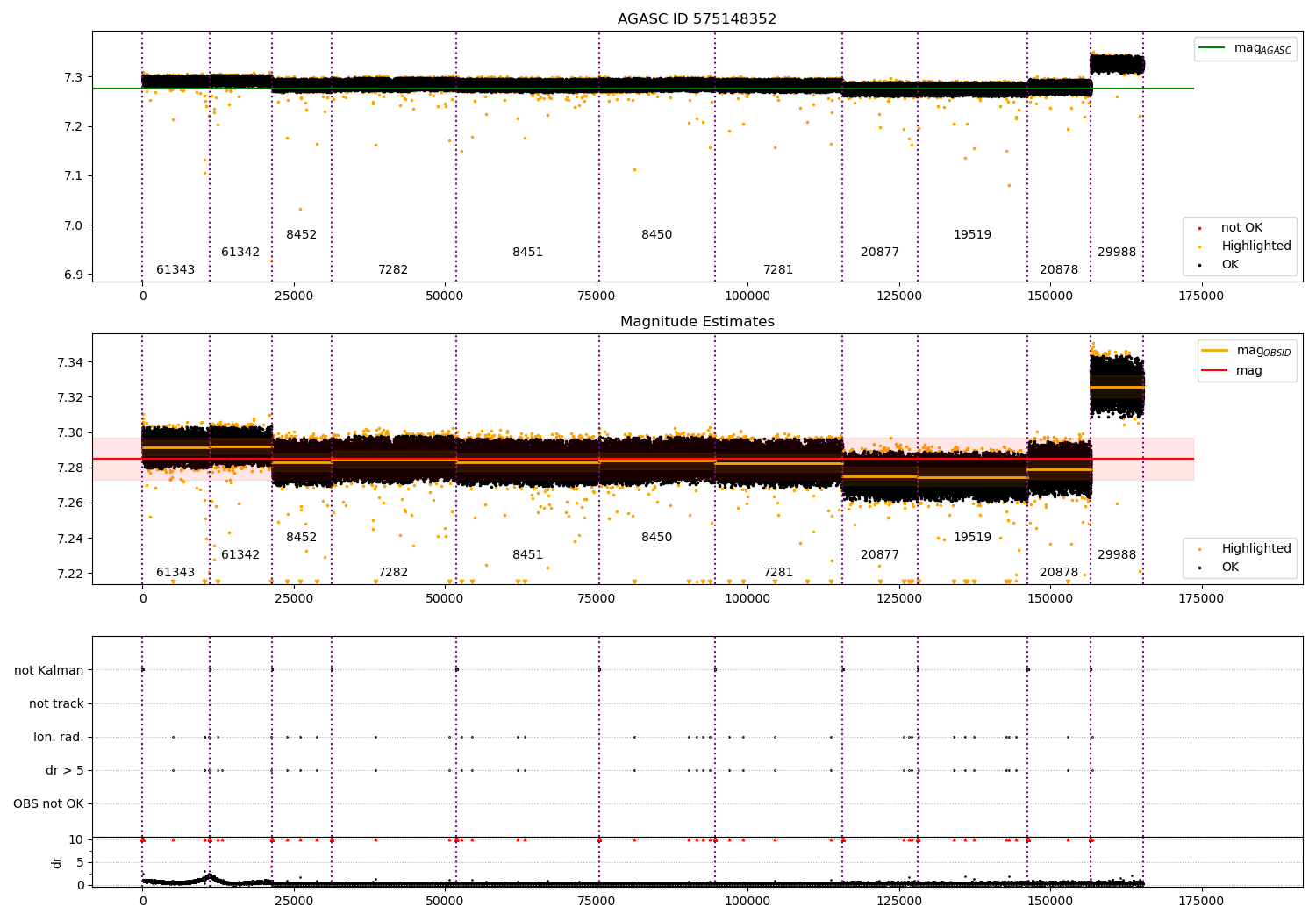The width and height of the screenshot is (1316, 921).
Task: Click obsid label 20877 in the AGASC plot
Action: (x=880, y=253)
